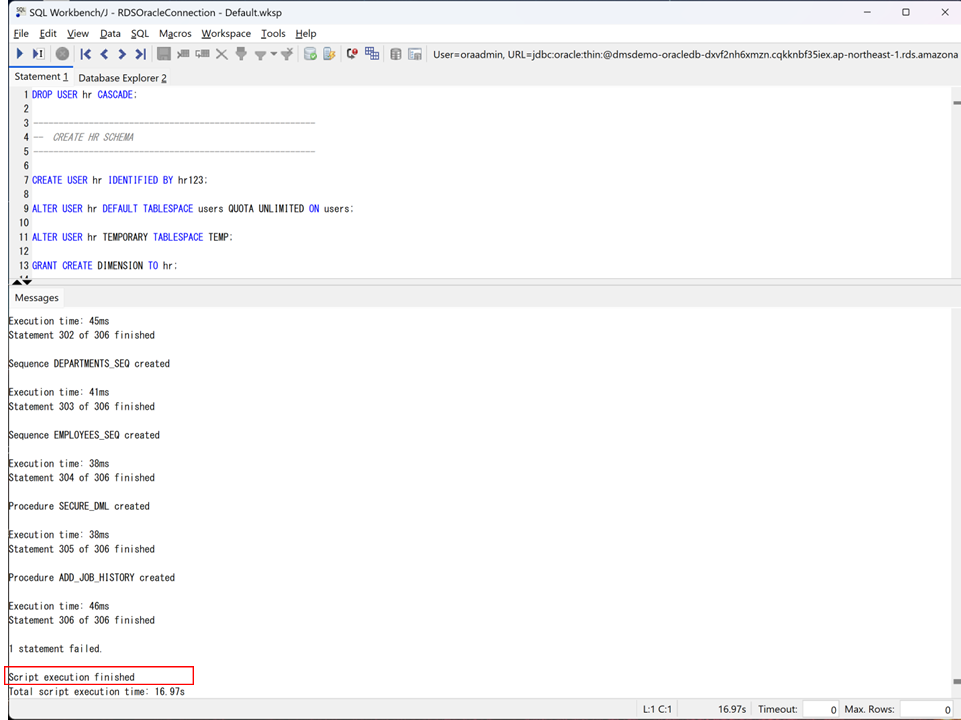Open the File menu
Viewport: 961px width, 720px height.
pos(21,34)
